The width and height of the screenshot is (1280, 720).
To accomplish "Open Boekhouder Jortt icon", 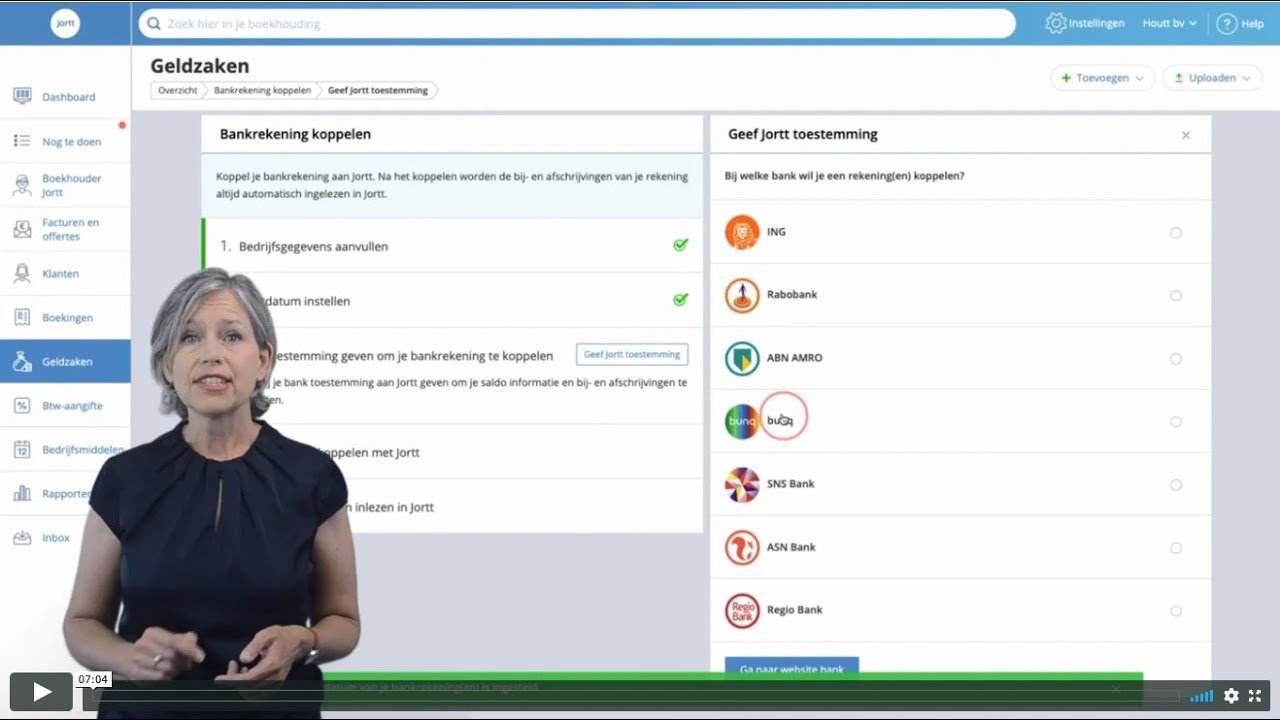I will pyautogui.click(x=22, y=185).
